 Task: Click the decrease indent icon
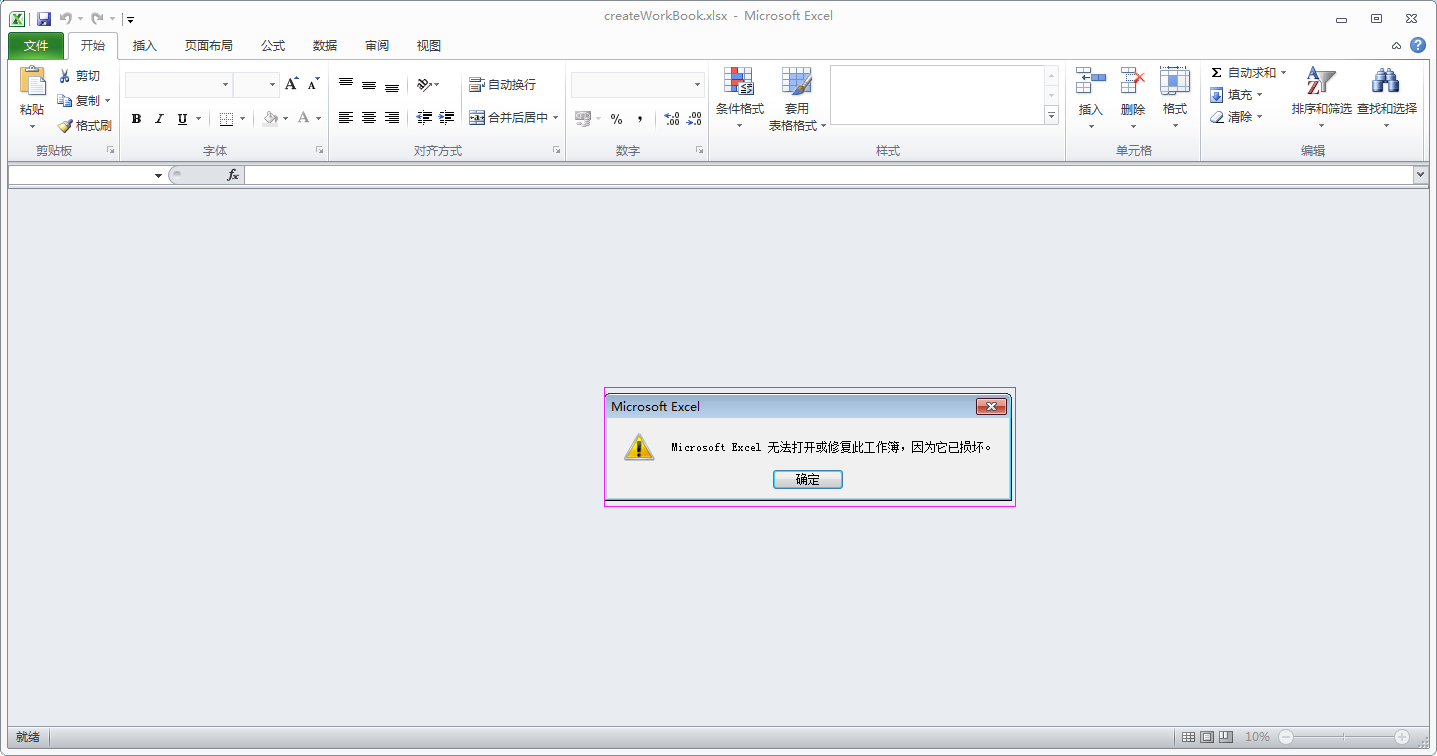[424, 118]
